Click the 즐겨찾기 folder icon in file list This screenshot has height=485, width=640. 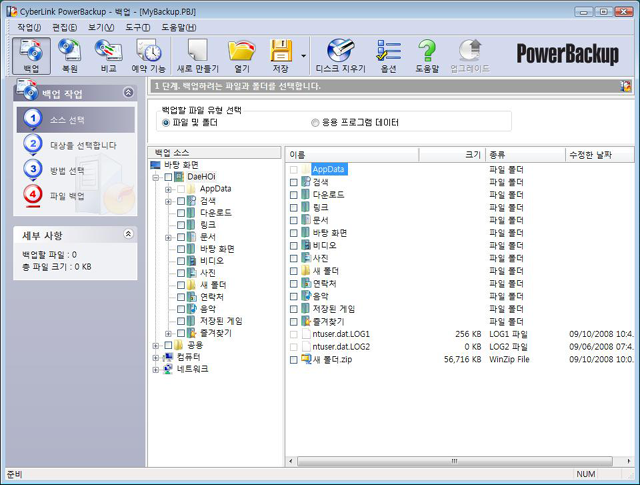click(306, 321)
